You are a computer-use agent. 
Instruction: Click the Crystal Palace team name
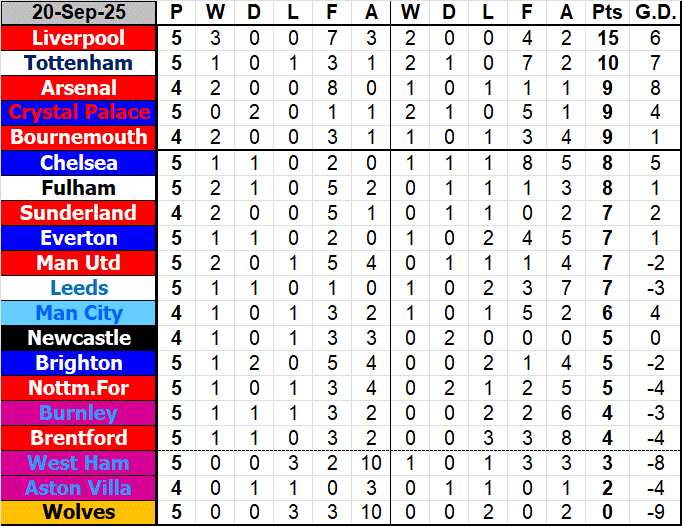pos(79,112)
